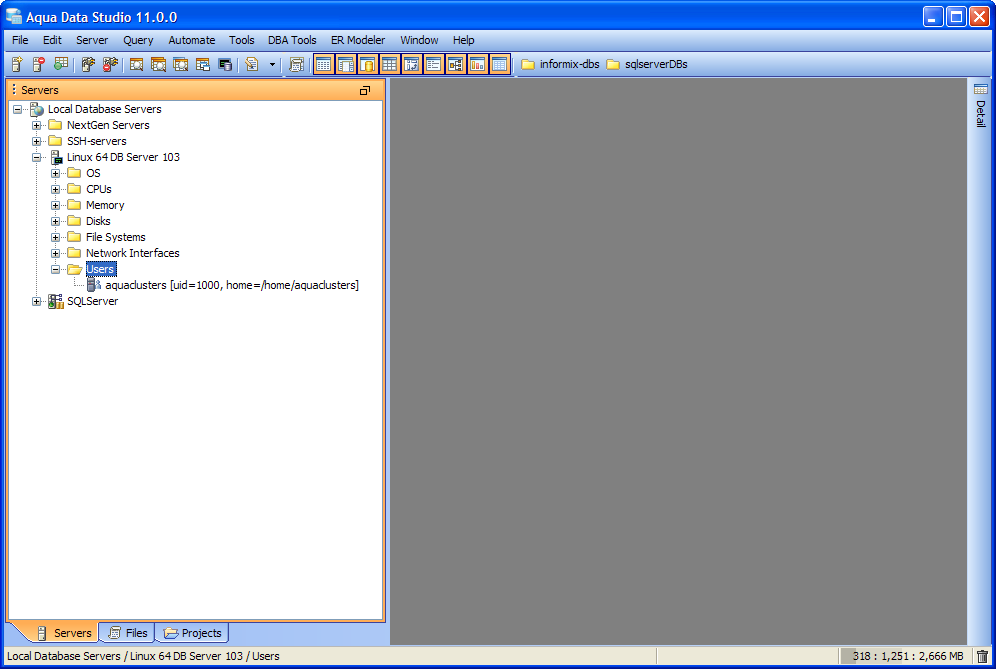Expand the NextGen Servers folder
Viewport: 996px width, 669px height.
coord(36,125)
